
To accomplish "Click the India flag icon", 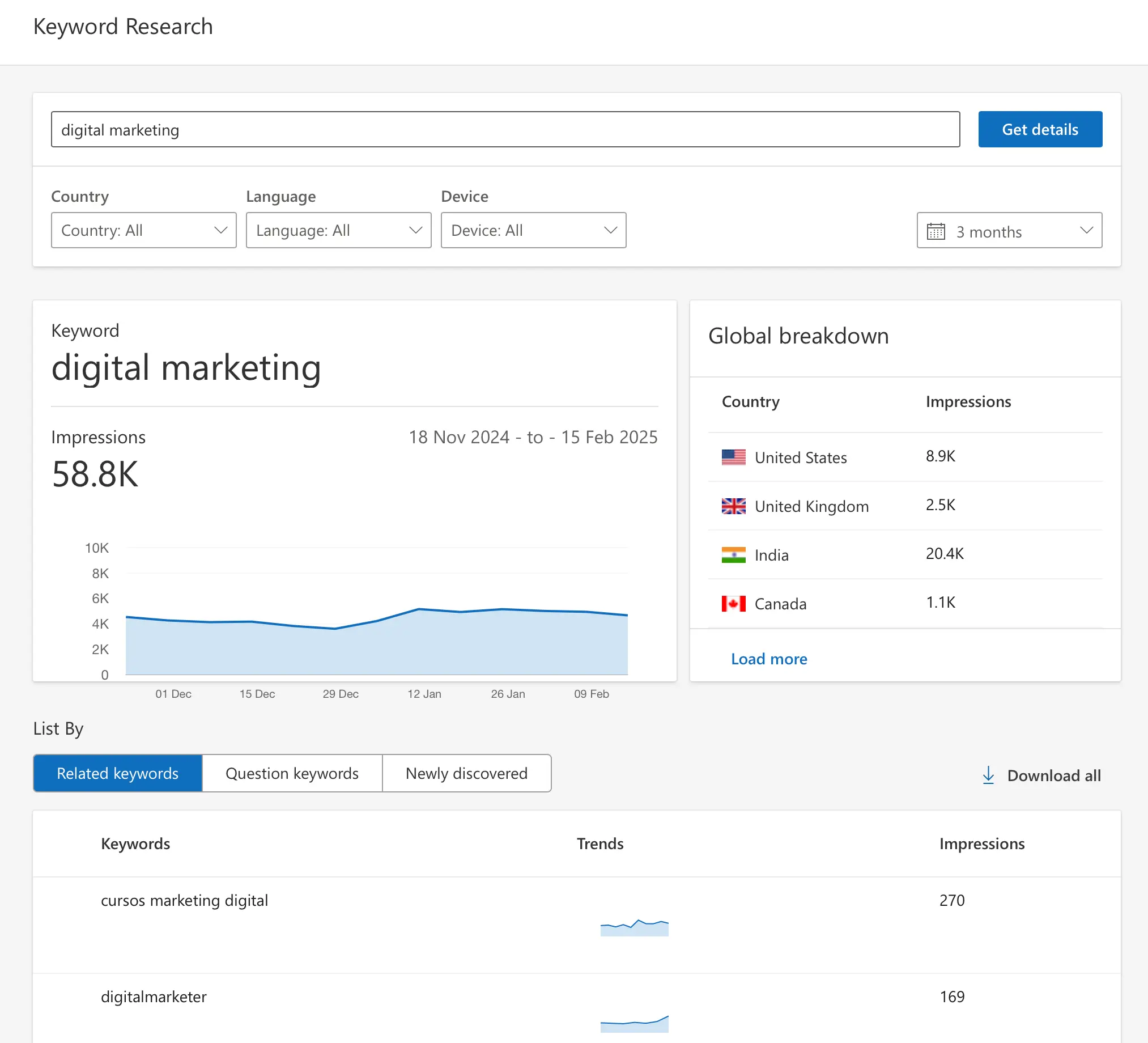I will pos(733,555).
